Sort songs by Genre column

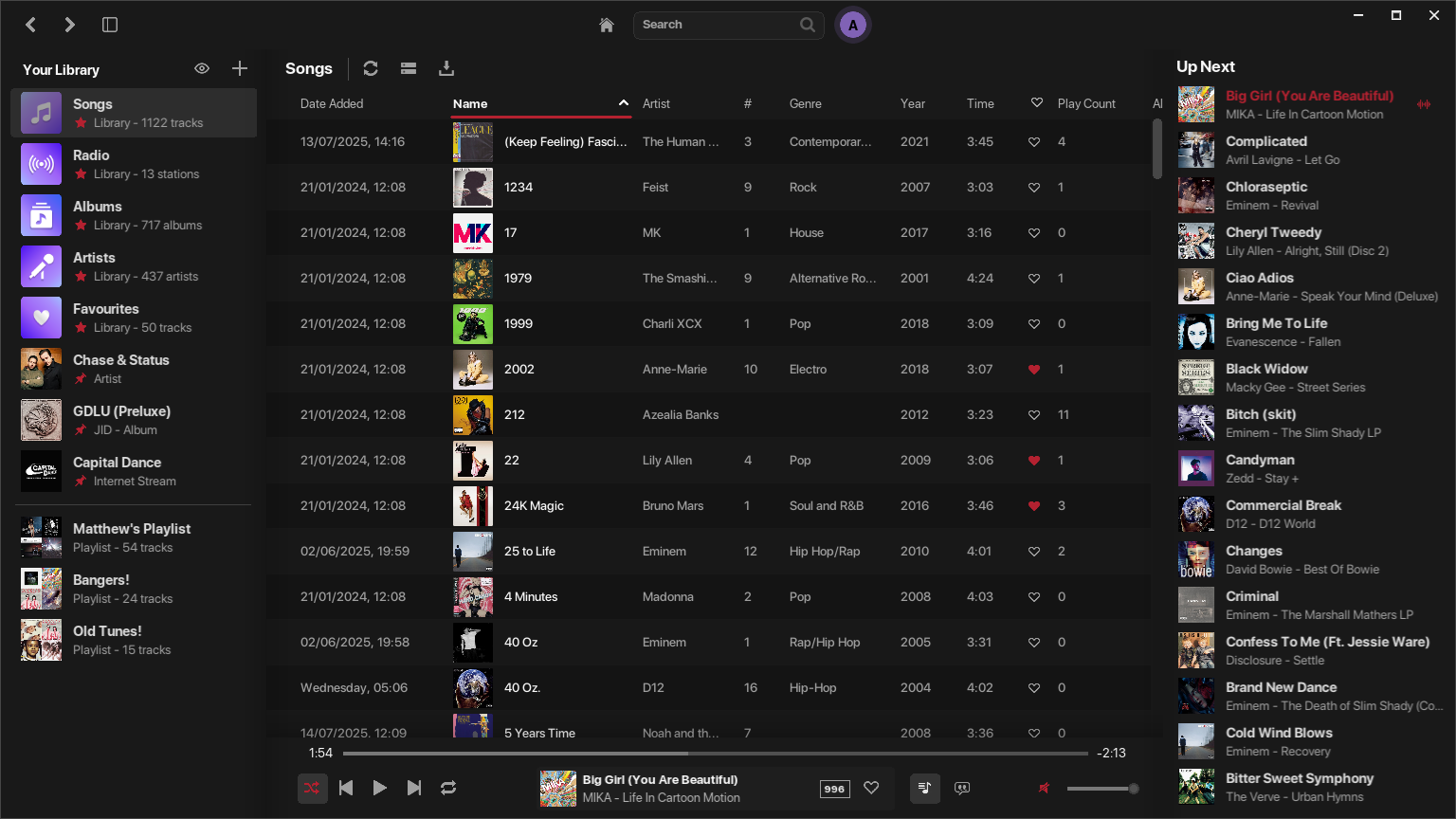(806, 103)
